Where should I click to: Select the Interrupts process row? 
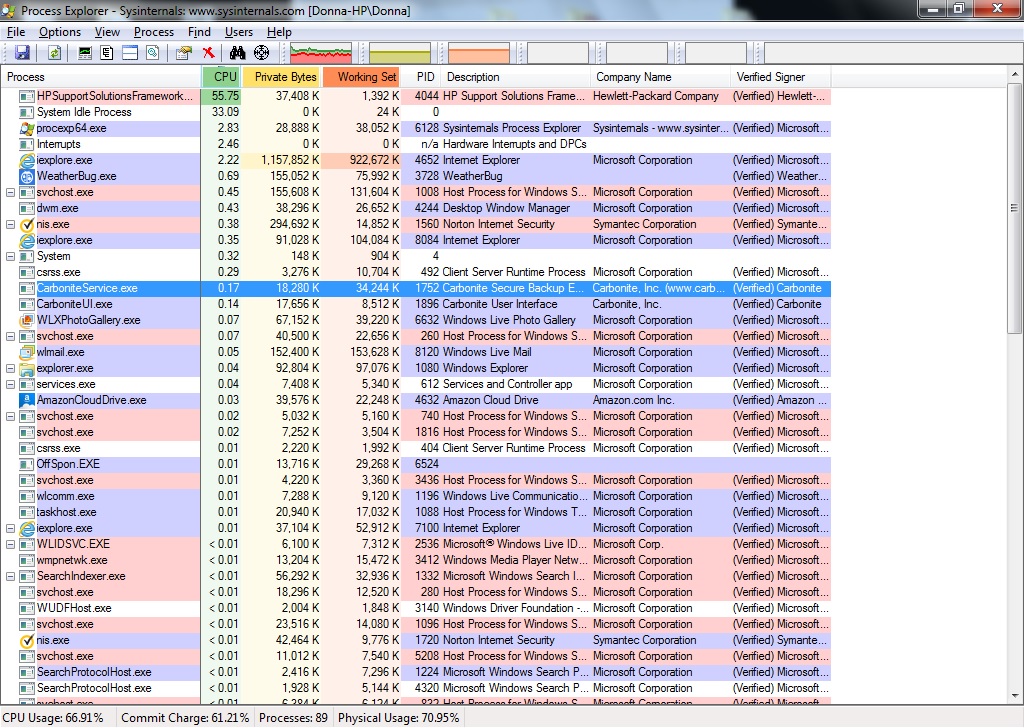point(415,144)
